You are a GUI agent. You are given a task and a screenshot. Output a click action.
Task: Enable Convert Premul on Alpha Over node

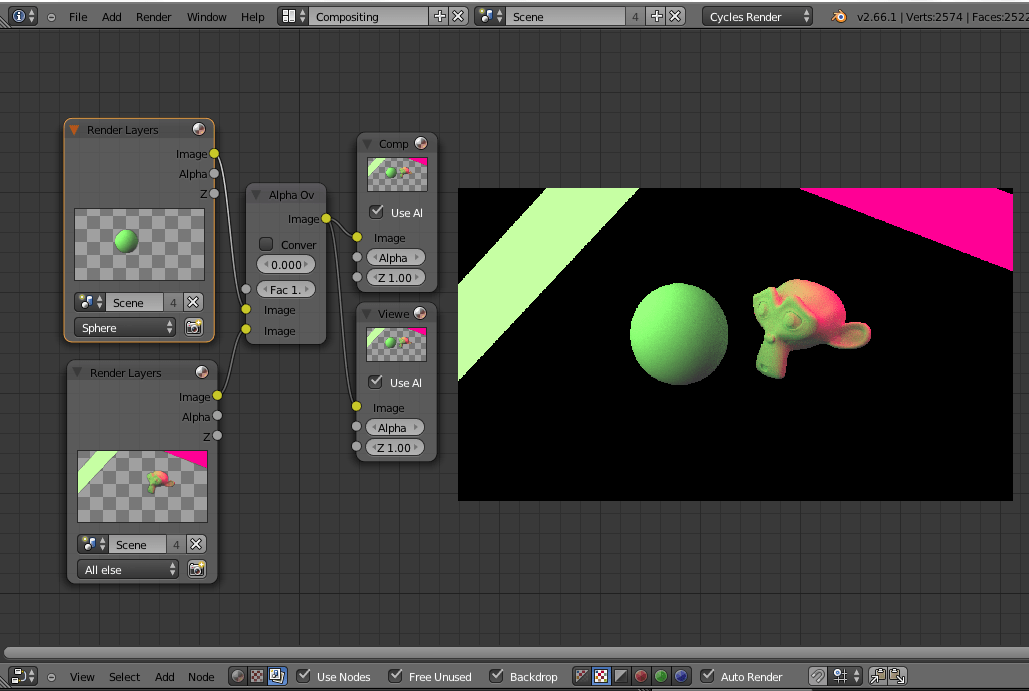click(x=266, y=244)
